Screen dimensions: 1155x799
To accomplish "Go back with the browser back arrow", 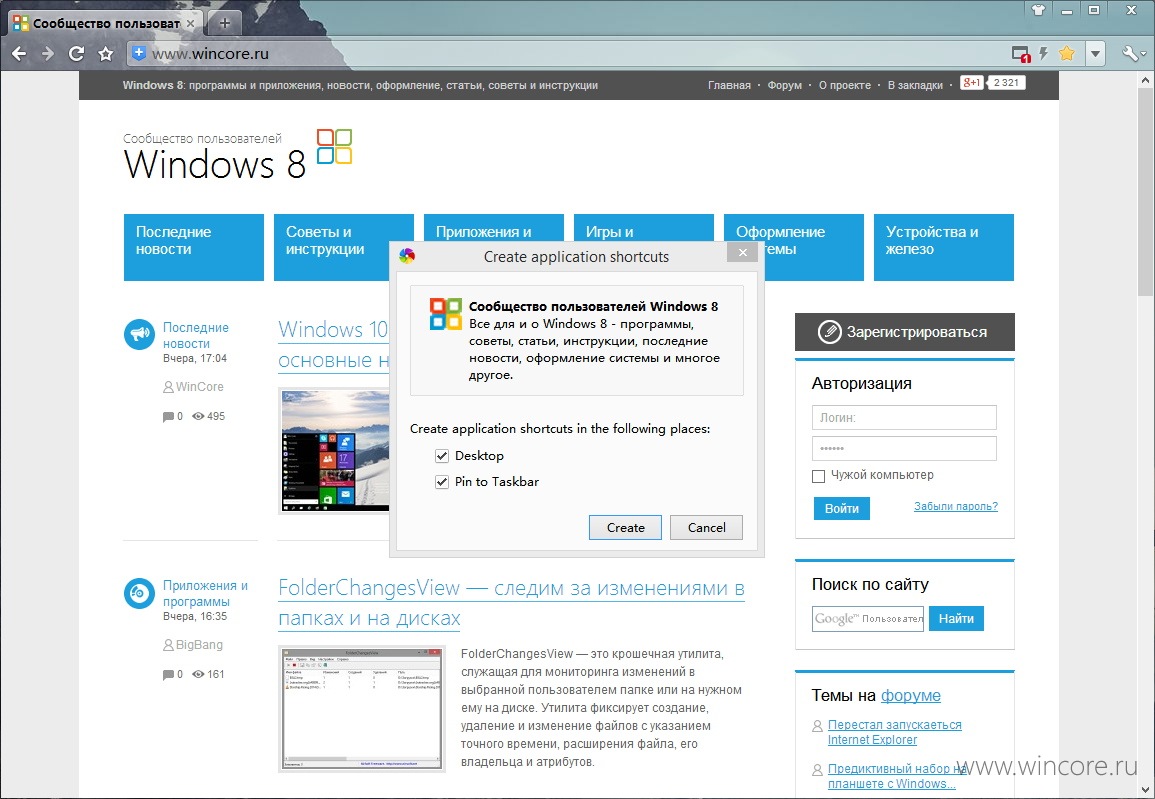I will [19, 53].
